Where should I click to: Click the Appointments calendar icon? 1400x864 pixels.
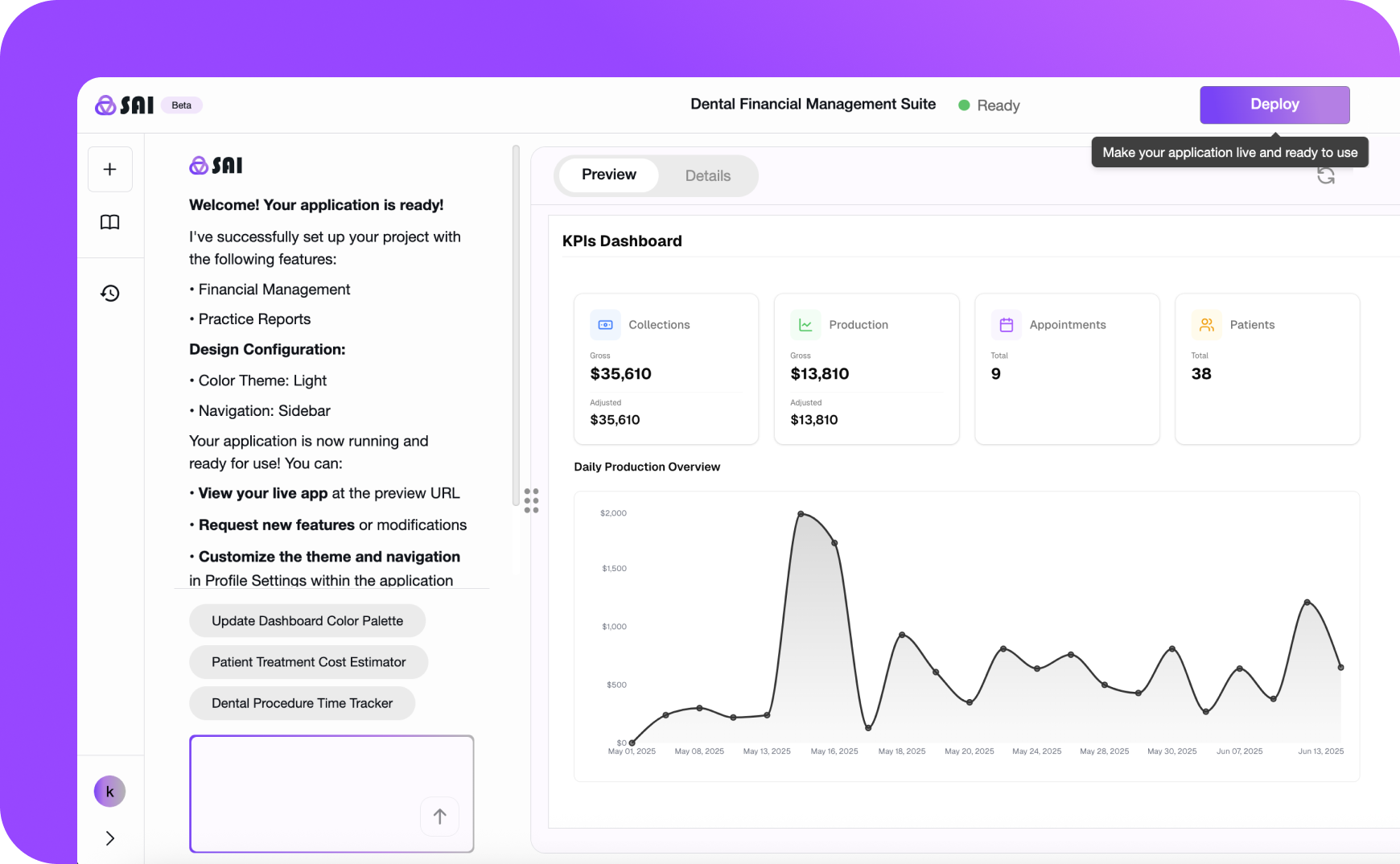(x=1006, y=325)
